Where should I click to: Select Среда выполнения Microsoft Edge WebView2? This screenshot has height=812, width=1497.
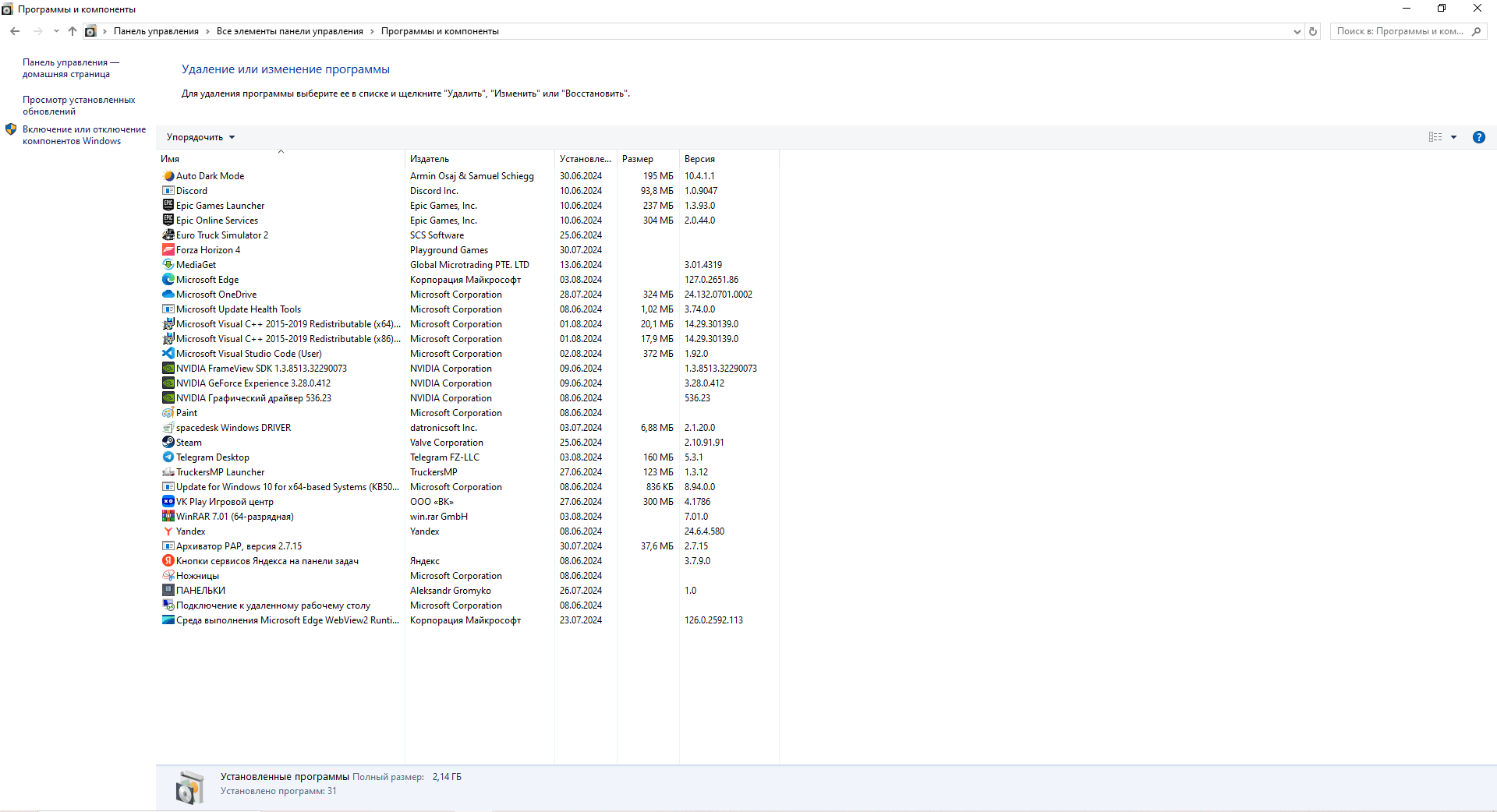[x=468, y=620]
